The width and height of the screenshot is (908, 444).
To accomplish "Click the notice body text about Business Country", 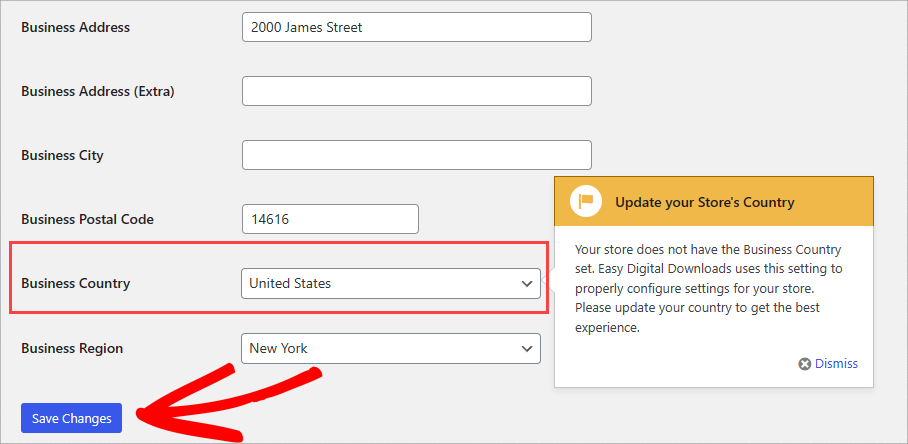I will point(710,288).
